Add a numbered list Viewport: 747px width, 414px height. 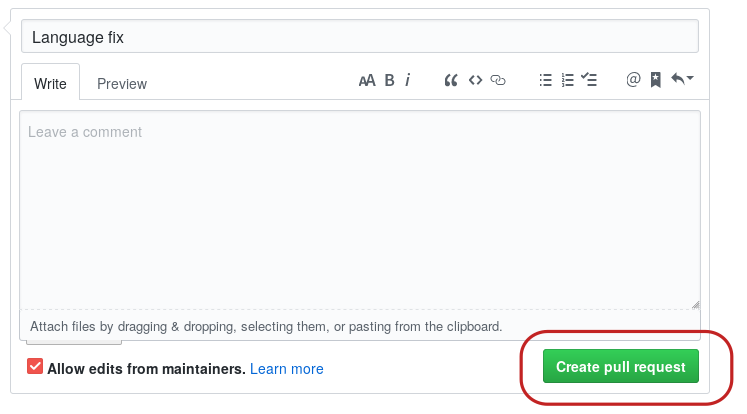(x=568, y=81)
